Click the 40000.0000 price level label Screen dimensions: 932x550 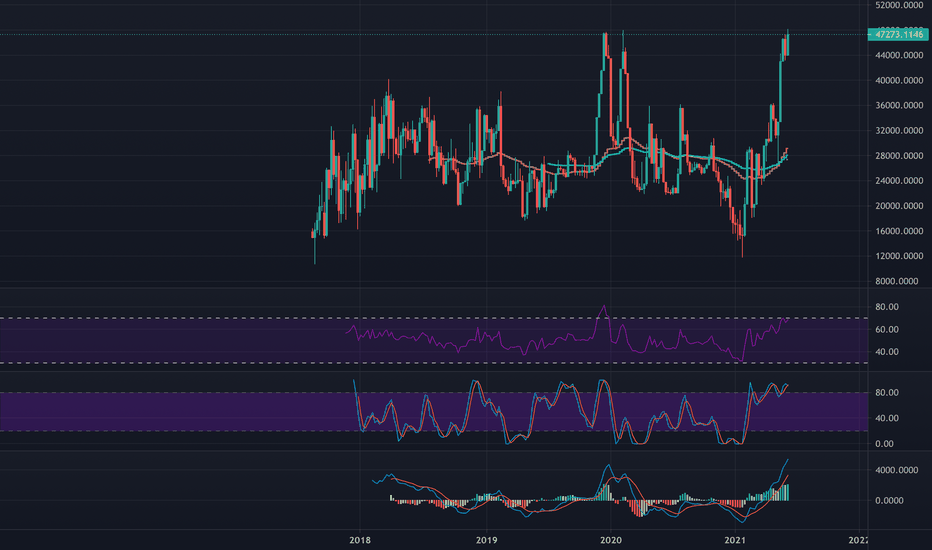(899, 80)
